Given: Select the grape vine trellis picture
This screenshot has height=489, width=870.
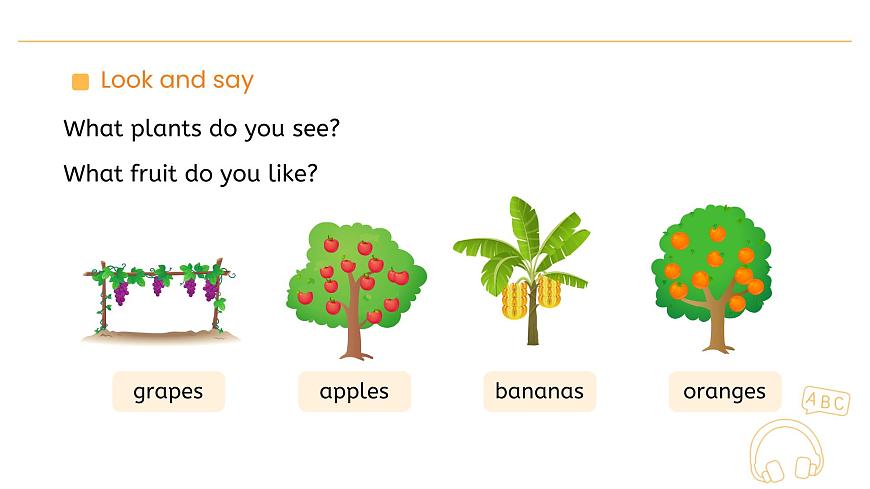Looking at the screenshot, I should click(161, 299).
